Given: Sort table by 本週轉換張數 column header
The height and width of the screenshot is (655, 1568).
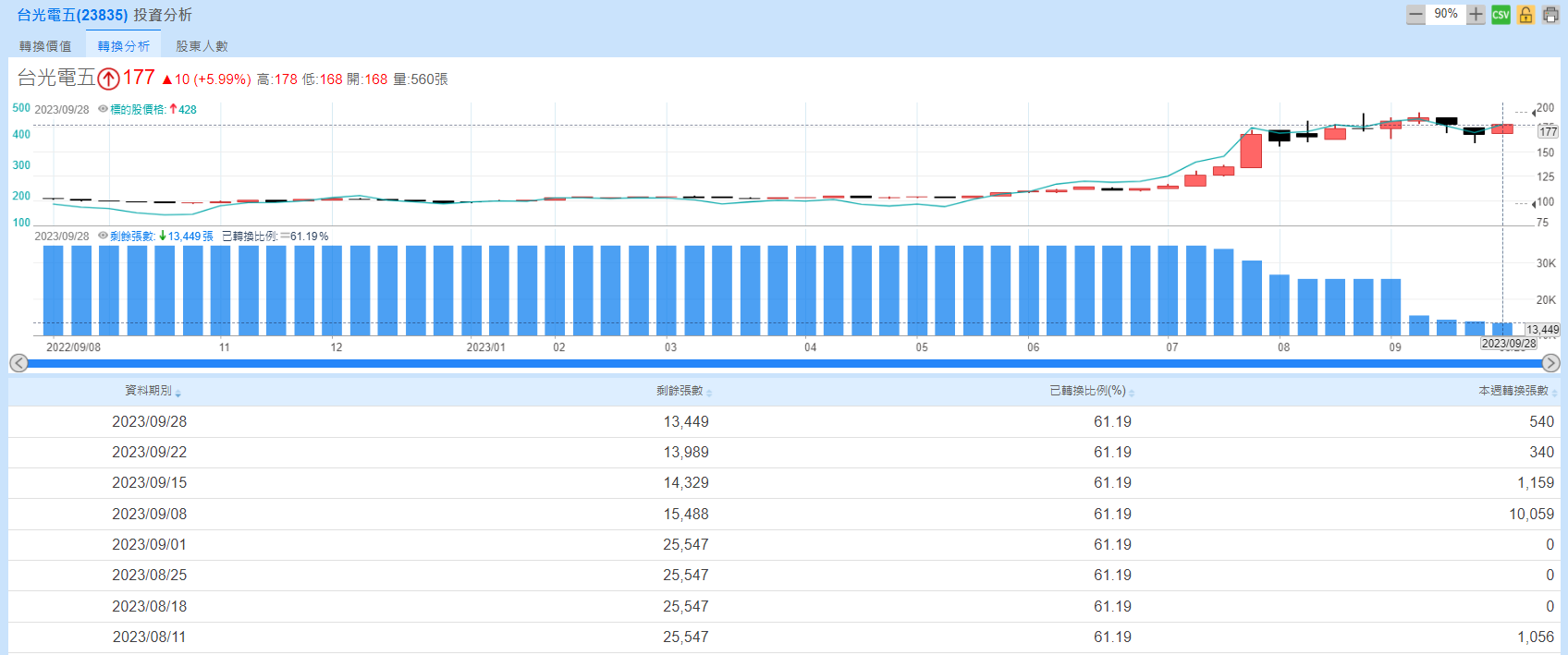Looking at the screenshot, I should 1513,391.
